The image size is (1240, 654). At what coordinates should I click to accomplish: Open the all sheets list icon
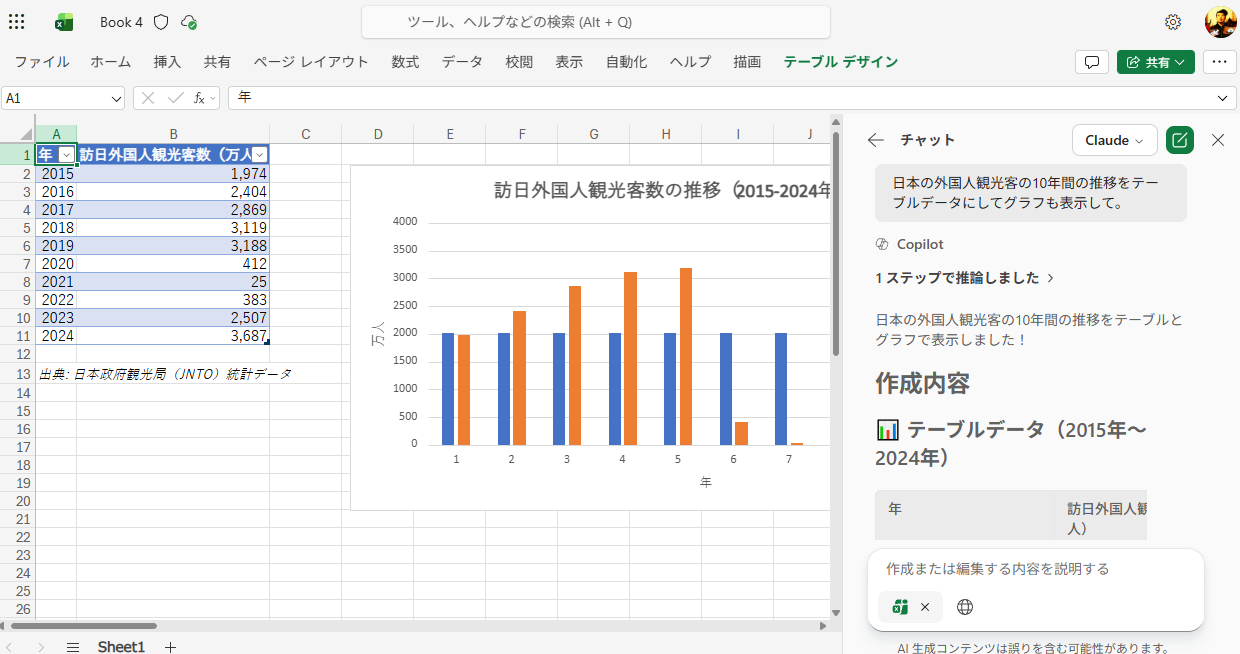pos(73,647)
